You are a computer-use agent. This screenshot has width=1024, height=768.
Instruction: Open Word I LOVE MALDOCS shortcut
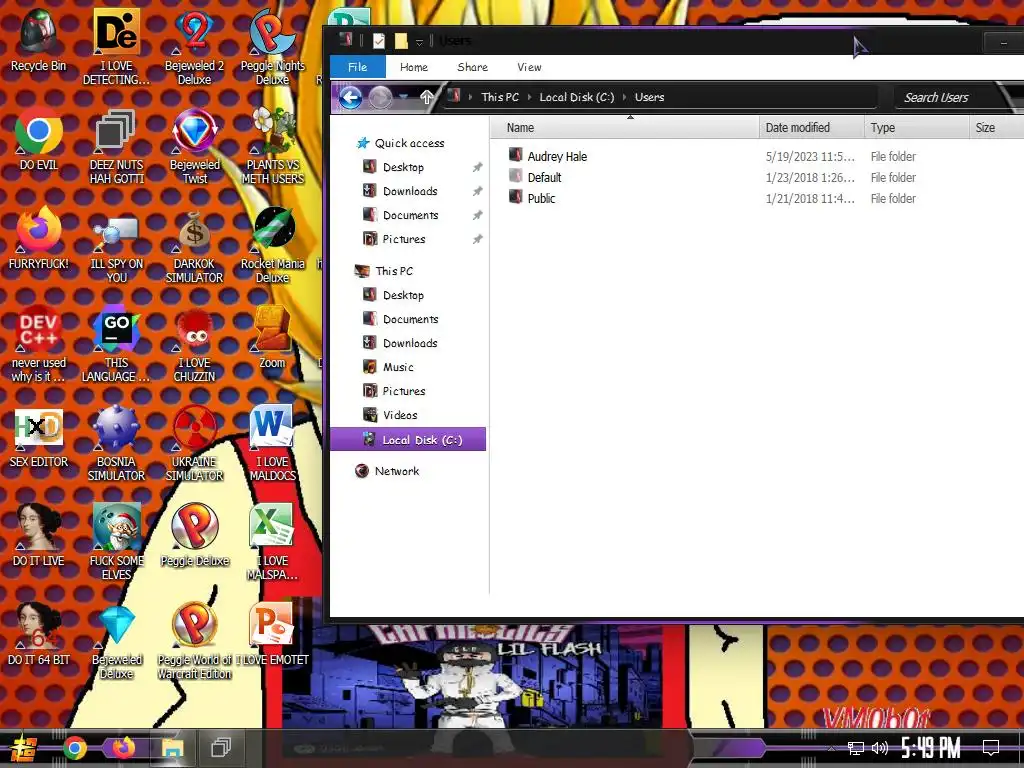[272, 443]
